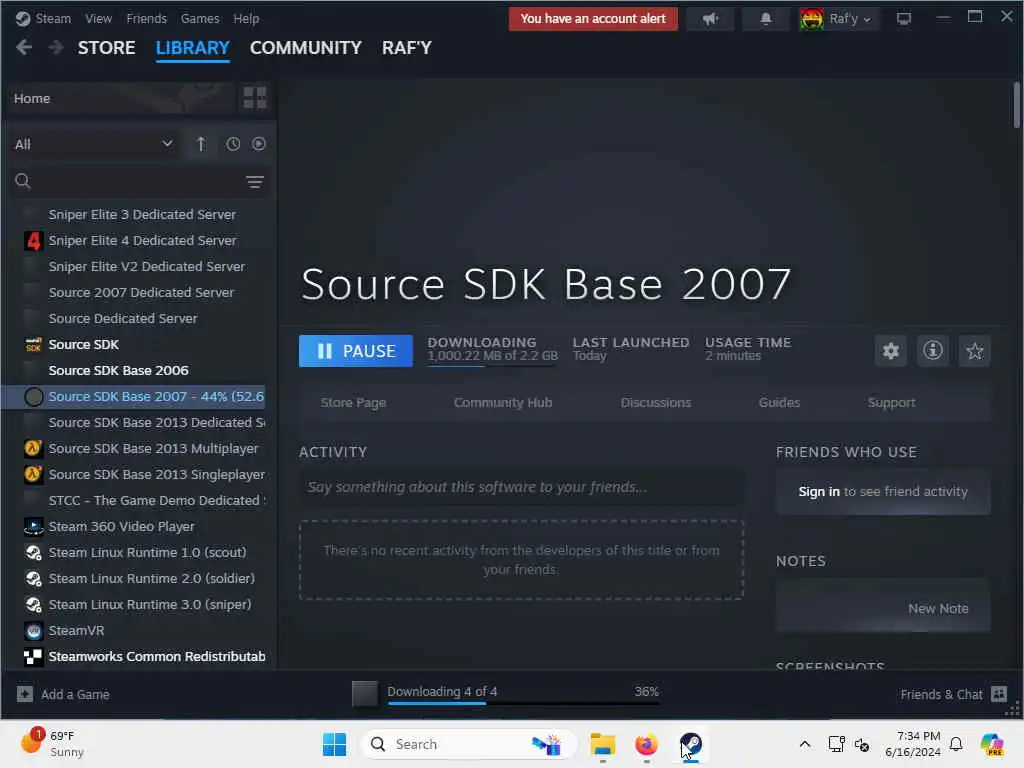This screenshot has width=1024, height=768.
Task: Add Source SDK Base 2007 to favorites
Action: pos(974,351)
